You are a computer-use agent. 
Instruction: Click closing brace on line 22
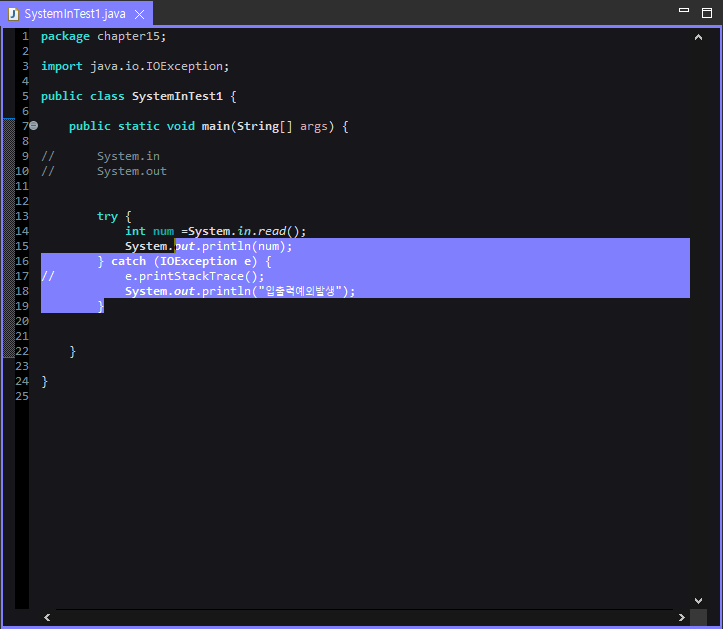(72, 351)
